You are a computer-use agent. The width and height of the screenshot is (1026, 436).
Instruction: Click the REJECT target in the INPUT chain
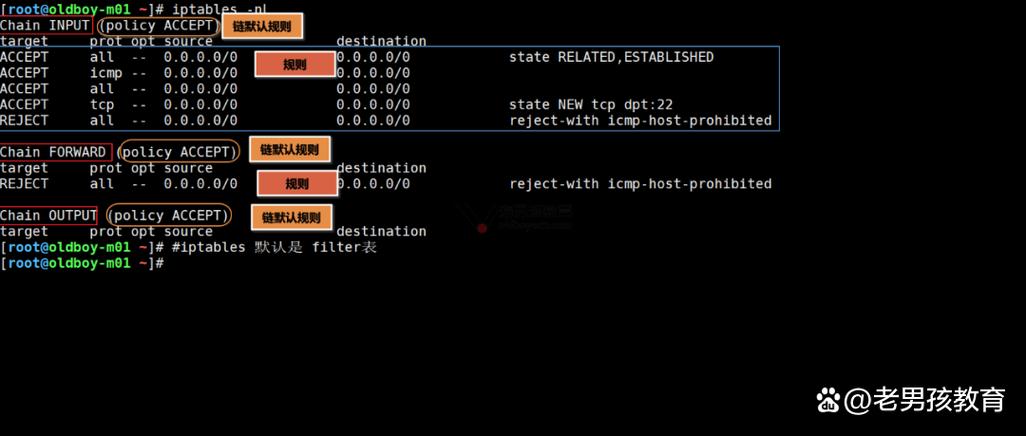coord(24,120)
